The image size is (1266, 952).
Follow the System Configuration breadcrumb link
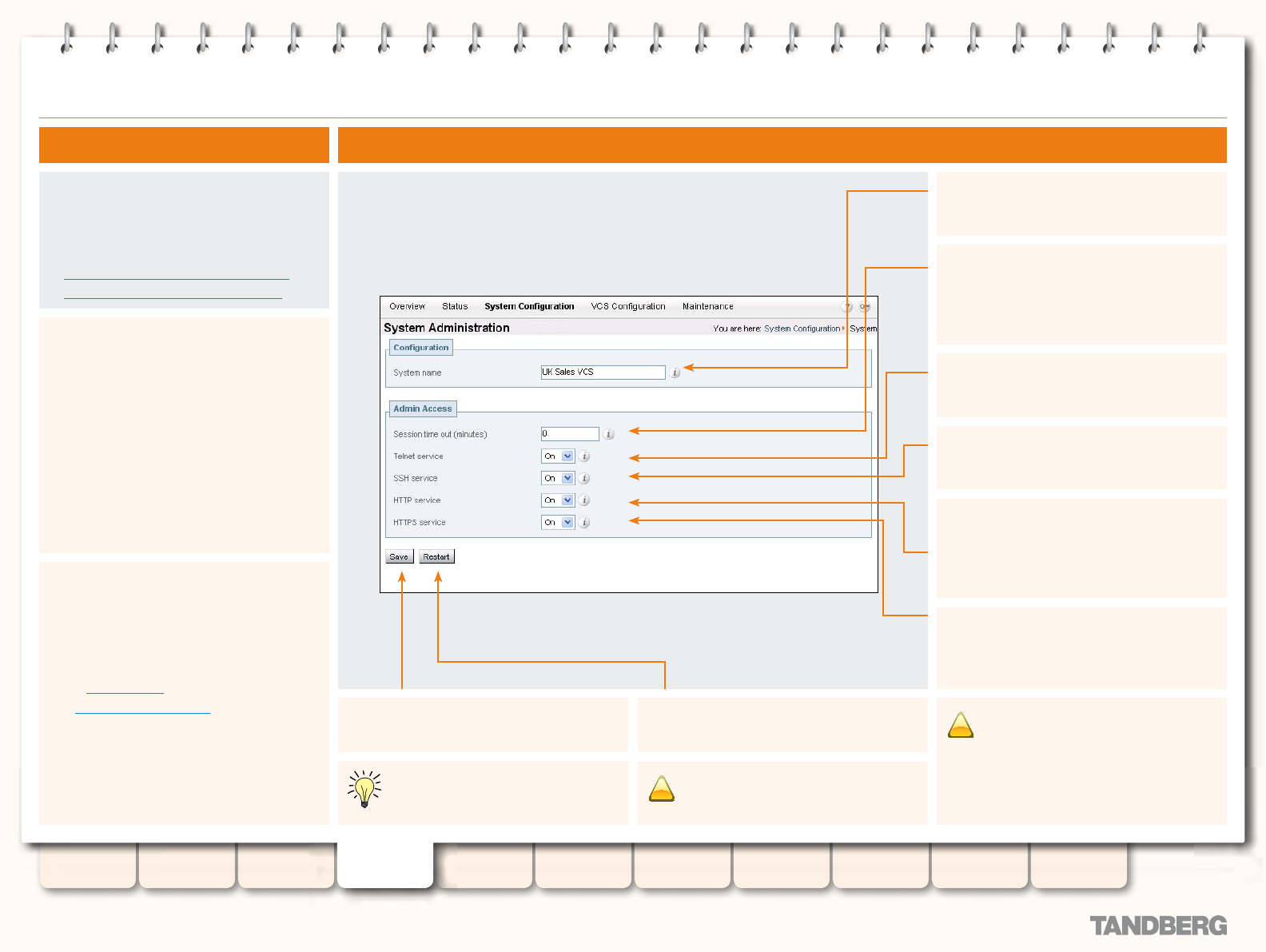tap(802, 329)
